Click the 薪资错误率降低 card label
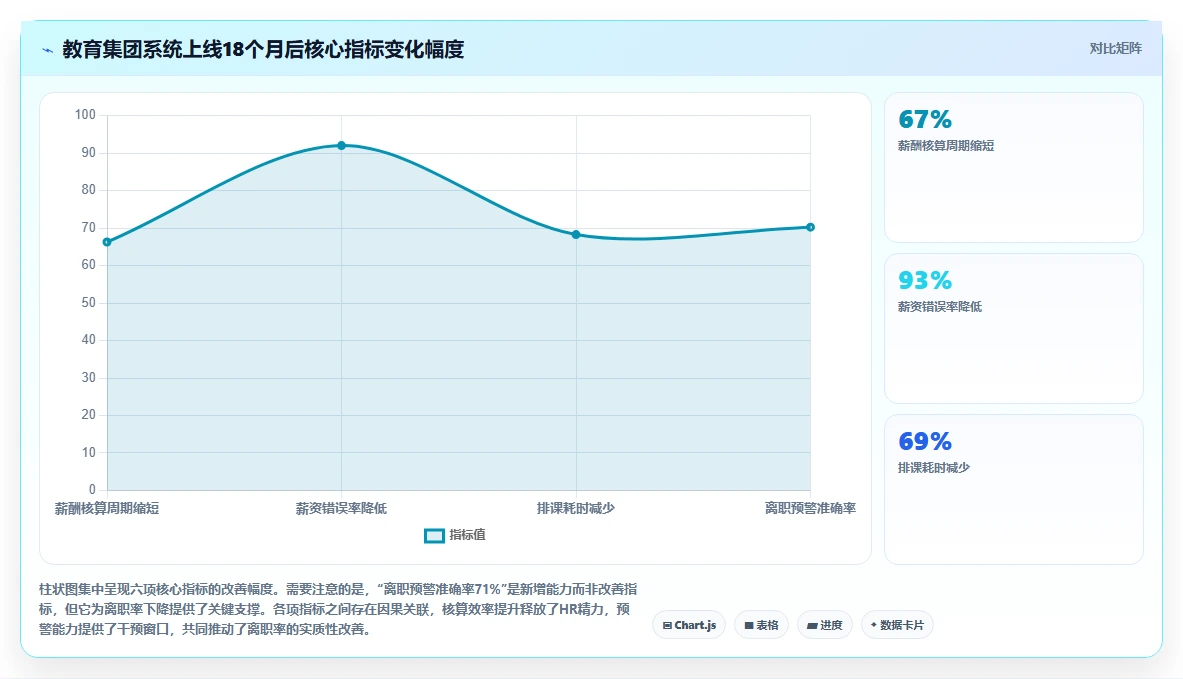This screenshot has height=679, width=1183. (940, 306)
